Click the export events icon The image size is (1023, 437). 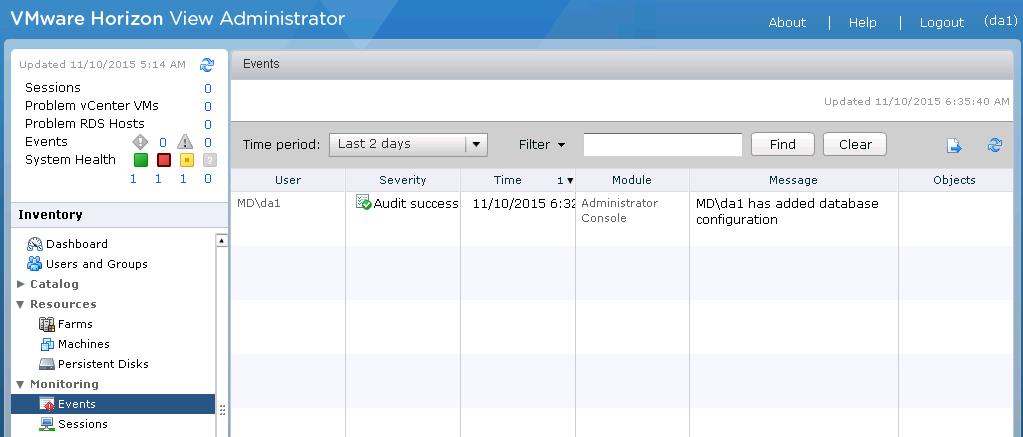[x=954, y=146]
